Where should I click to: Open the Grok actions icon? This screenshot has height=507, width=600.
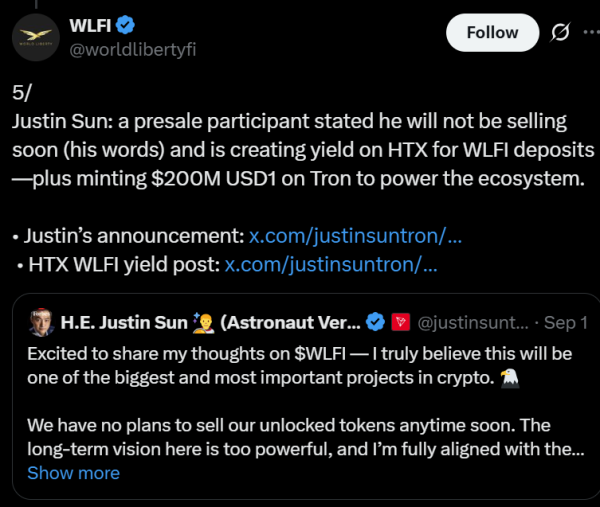(x=560, y=33)
